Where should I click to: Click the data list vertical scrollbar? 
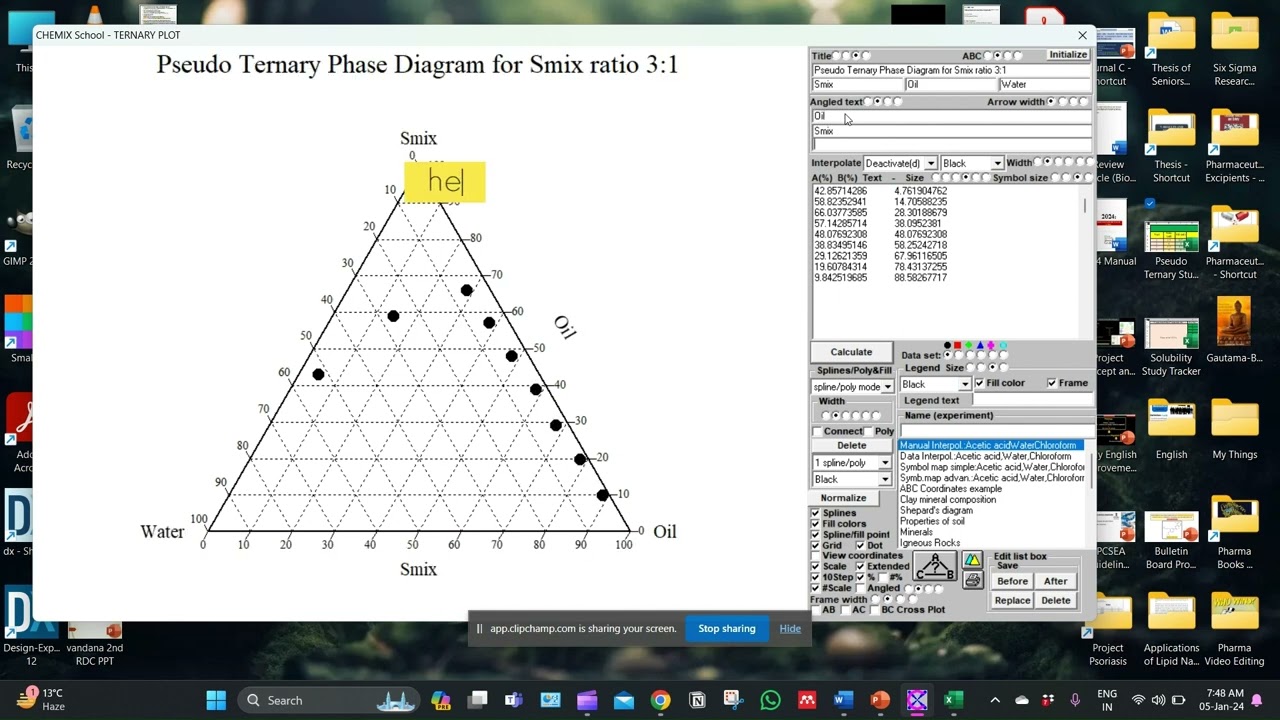click(1085, 262)
